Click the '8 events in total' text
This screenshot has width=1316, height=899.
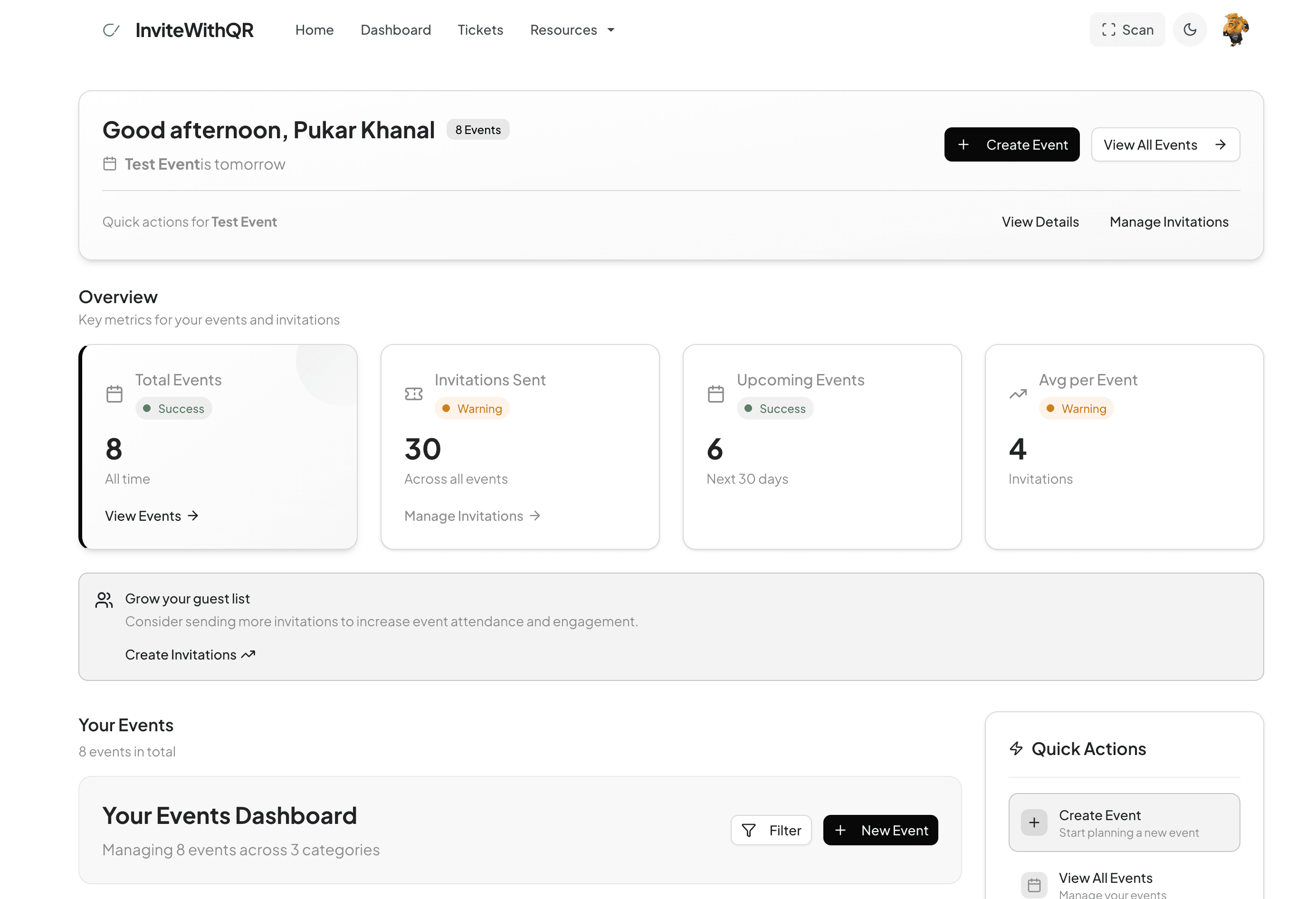[x=127, y=752]
